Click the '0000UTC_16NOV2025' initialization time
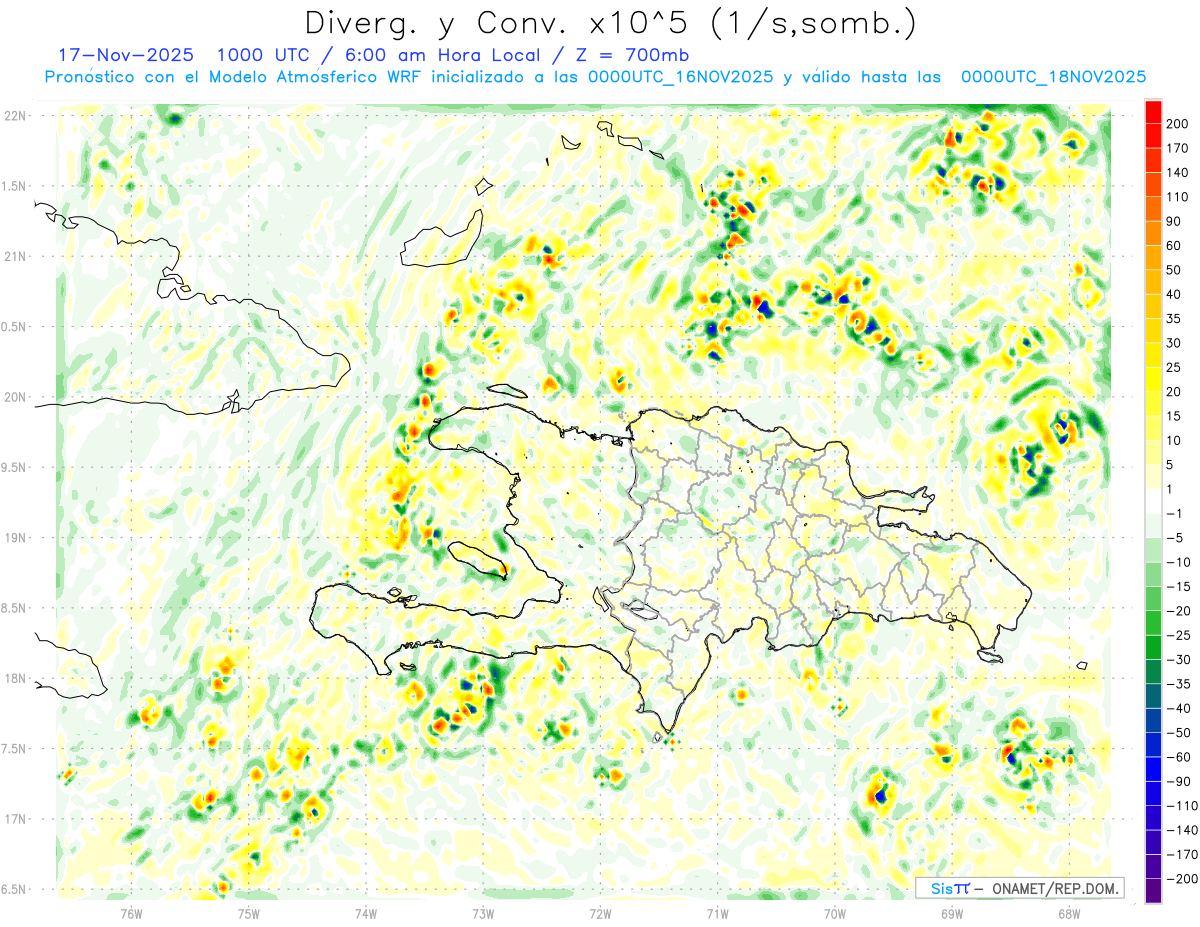 tap(680, 77)
